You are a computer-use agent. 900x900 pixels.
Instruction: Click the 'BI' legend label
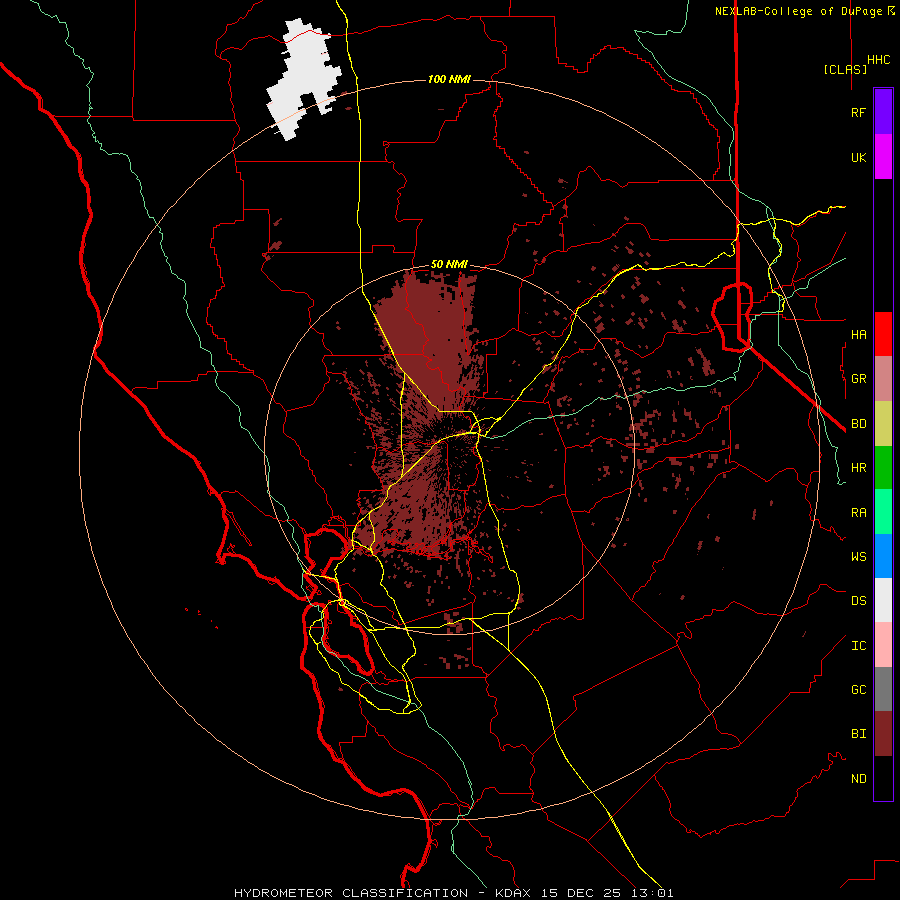pos(858,734)
